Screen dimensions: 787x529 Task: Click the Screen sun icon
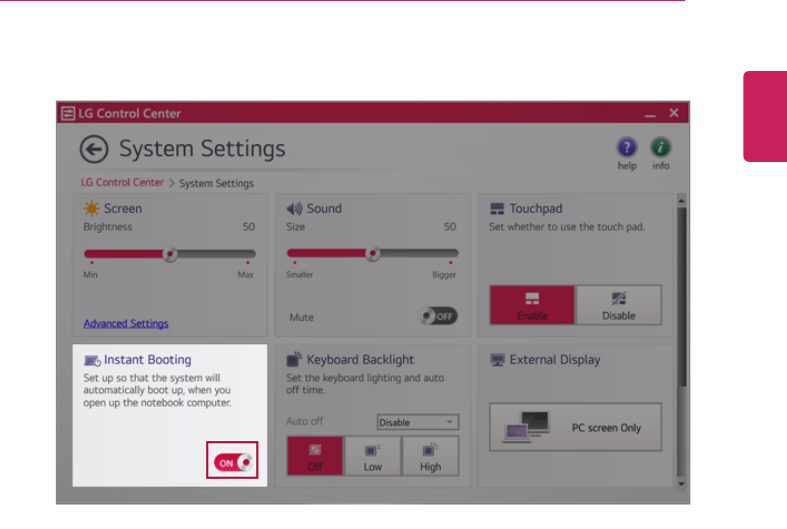click(91, 208)
